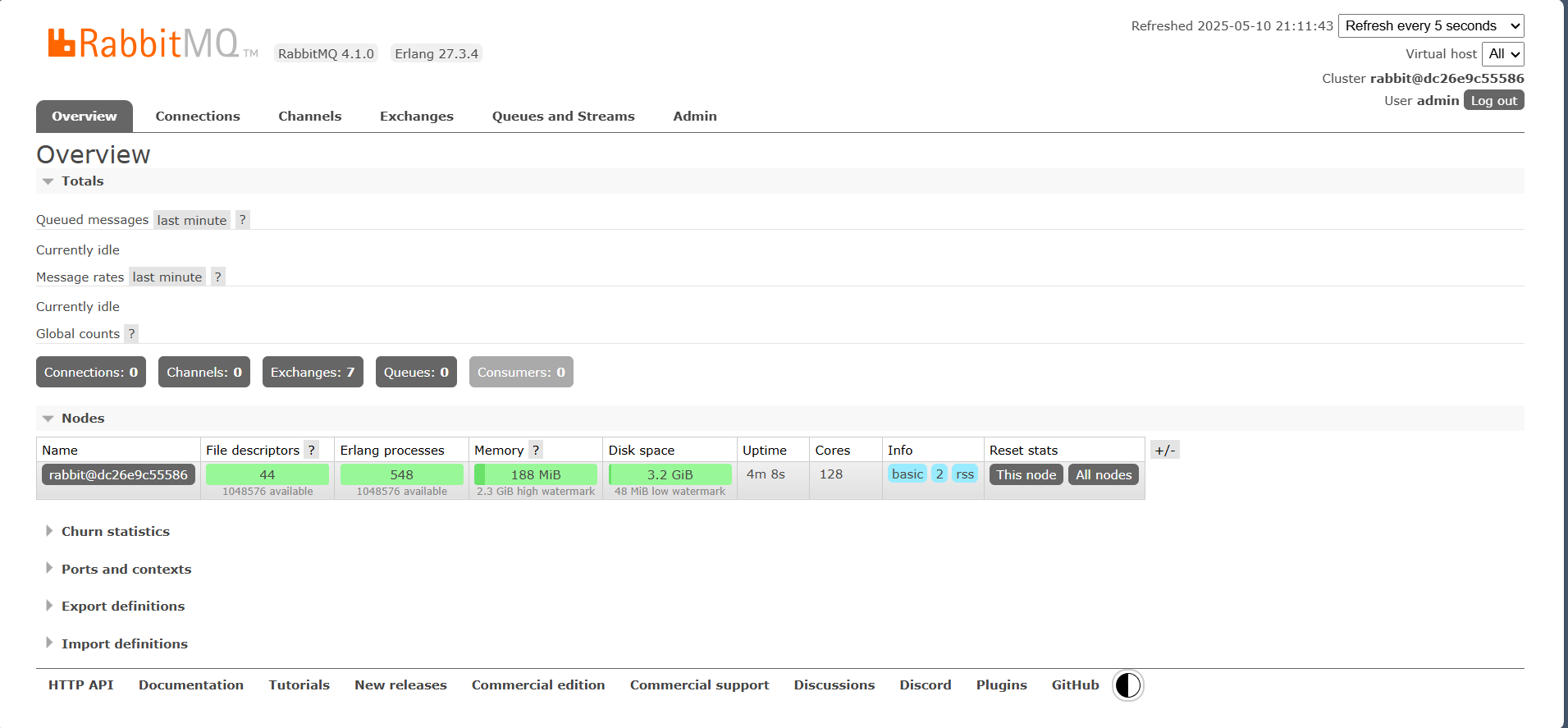Click the Memory column help icon
The width and height of the screenshot is (1568, 728).
point(535,450)
